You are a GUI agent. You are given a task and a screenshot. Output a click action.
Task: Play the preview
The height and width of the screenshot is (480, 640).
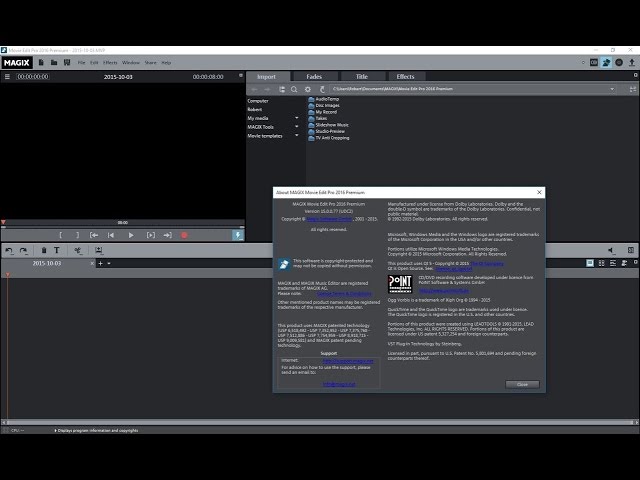[131, 235]
